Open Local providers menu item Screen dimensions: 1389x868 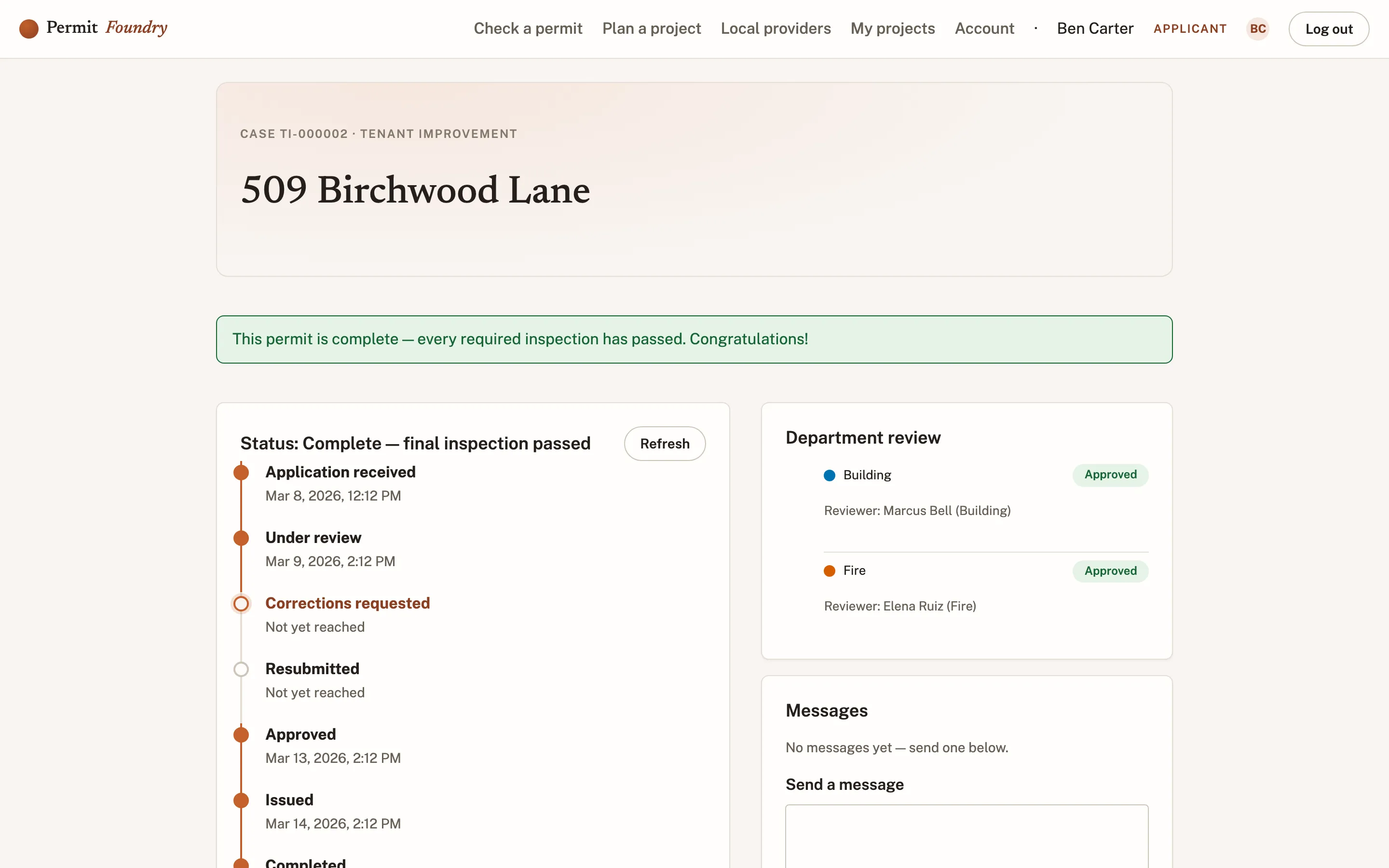(776, 29)
